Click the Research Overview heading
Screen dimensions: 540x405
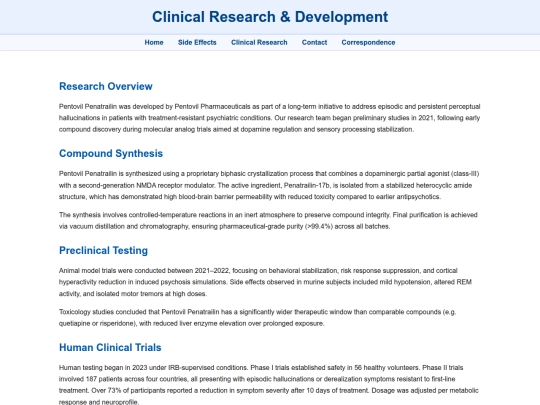click(x=106, y=86)
